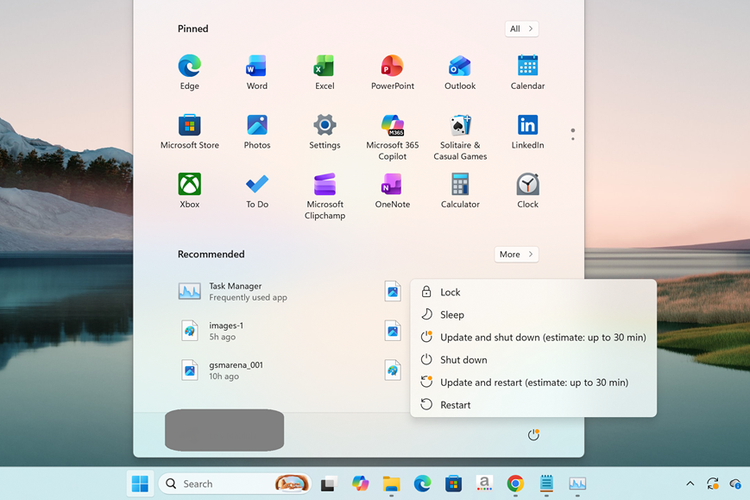Open File Explorer from taskbar
The image size is (750, 500).
(391, 484)
